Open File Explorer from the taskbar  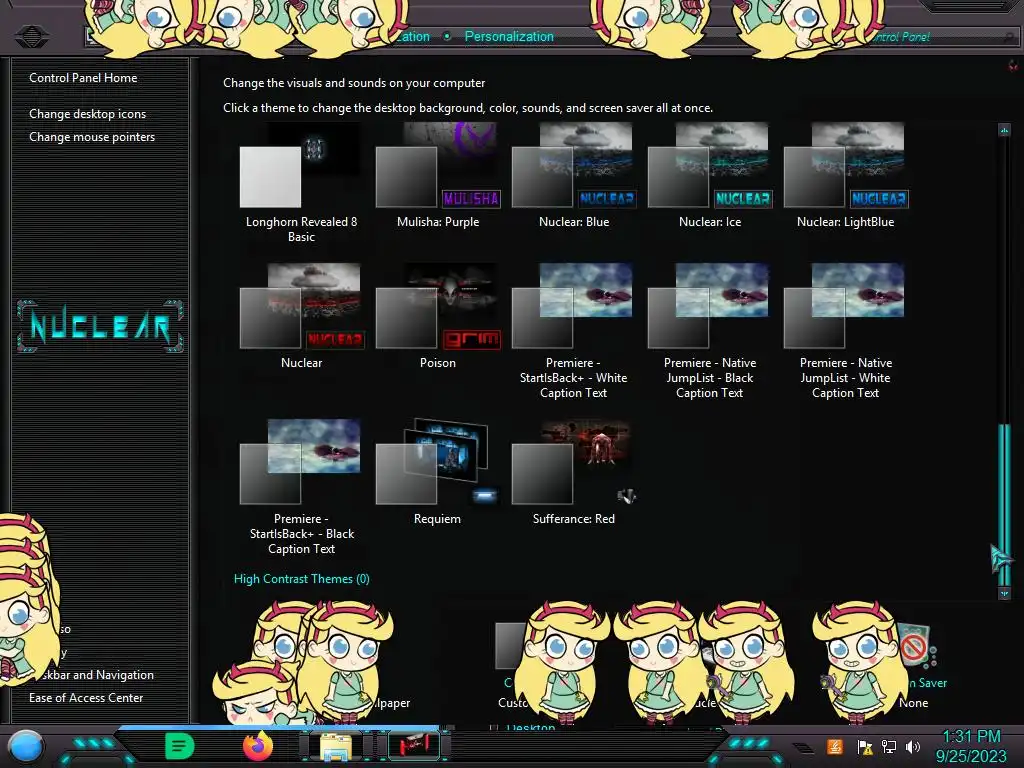point(336,746)
